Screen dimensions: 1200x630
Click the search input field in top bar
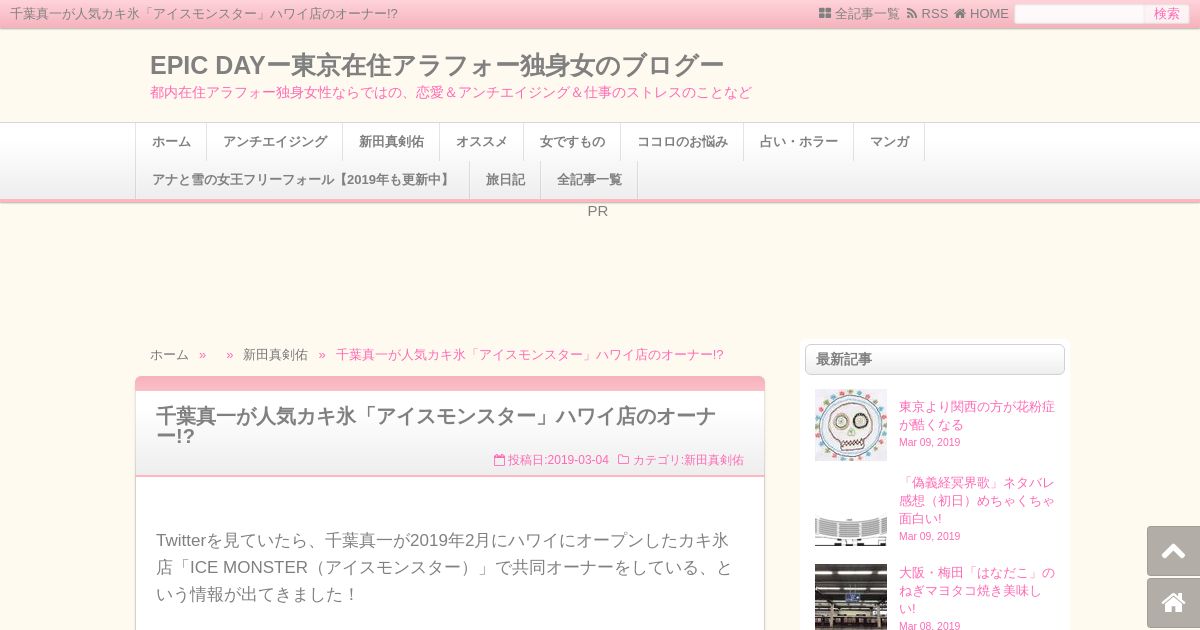pos(1079,14)
